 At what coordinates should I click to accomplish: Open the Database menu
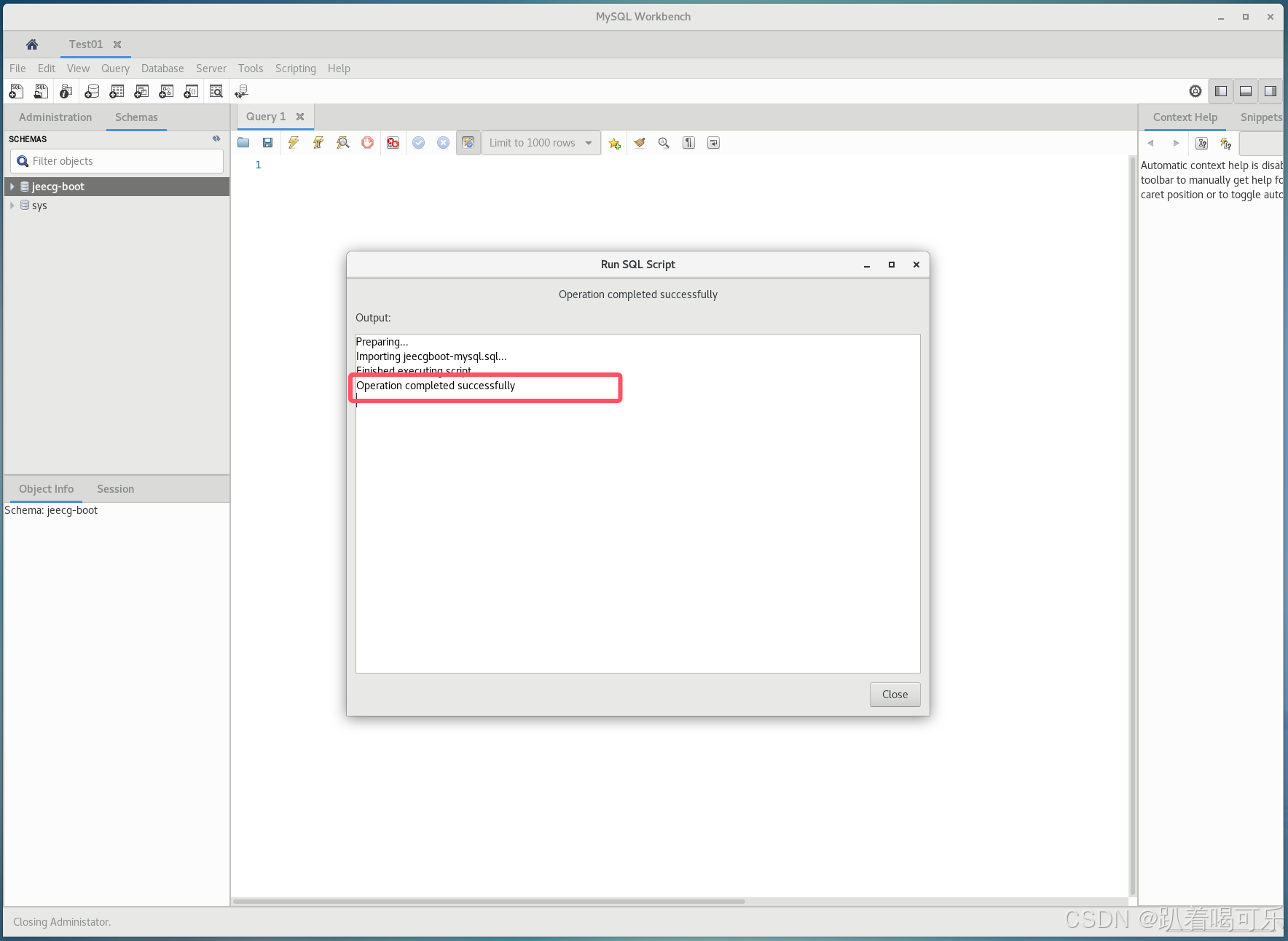162,69
